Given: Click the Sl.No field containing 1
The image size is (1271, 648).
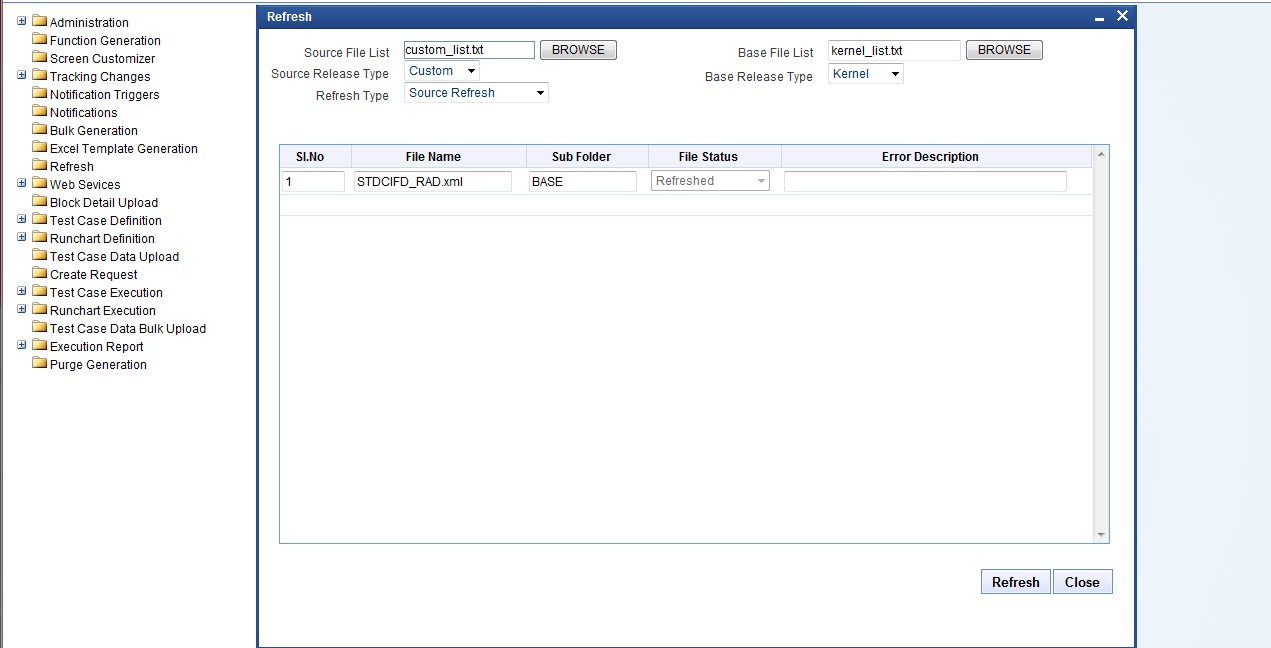Looking at the screenshot, I should pos(314,181).
